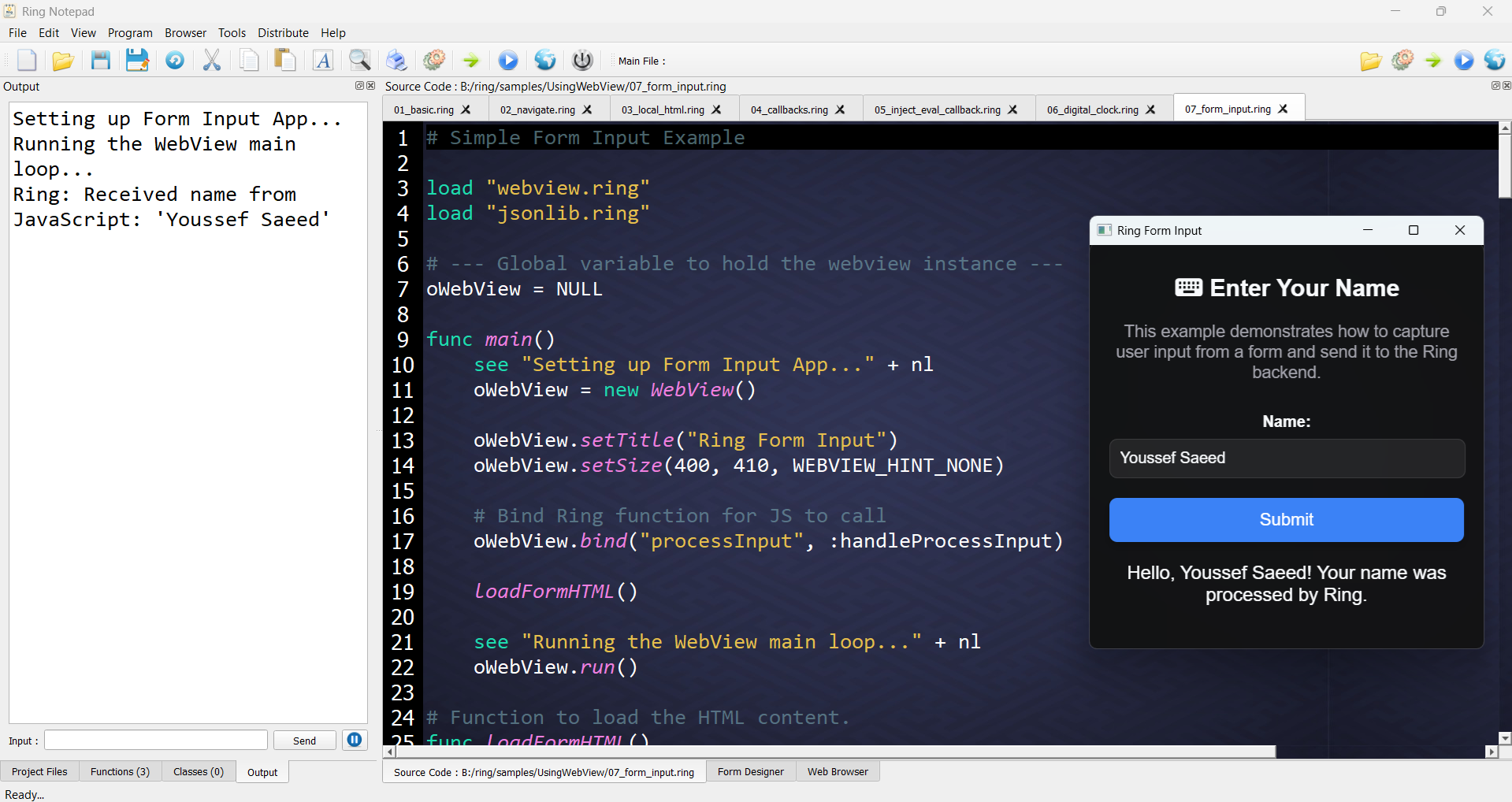Open the Distribute menu

point(283,32)
